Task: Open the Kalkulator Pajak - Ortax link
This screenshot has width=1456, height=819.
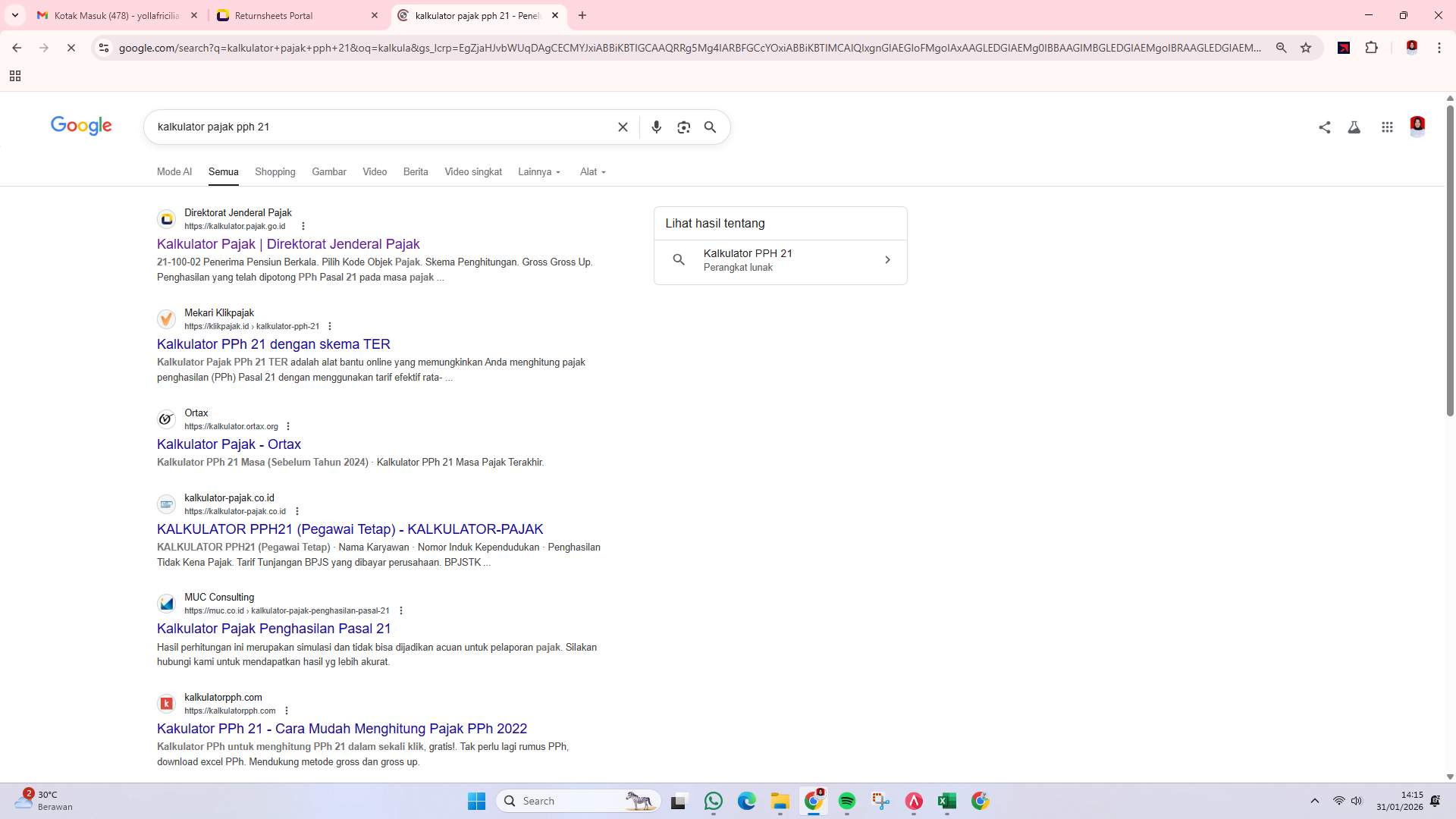Action: coord(229,444)
